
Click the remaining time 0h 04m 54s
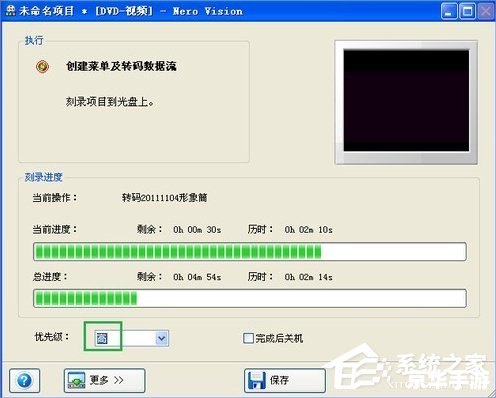pos(197,277)
